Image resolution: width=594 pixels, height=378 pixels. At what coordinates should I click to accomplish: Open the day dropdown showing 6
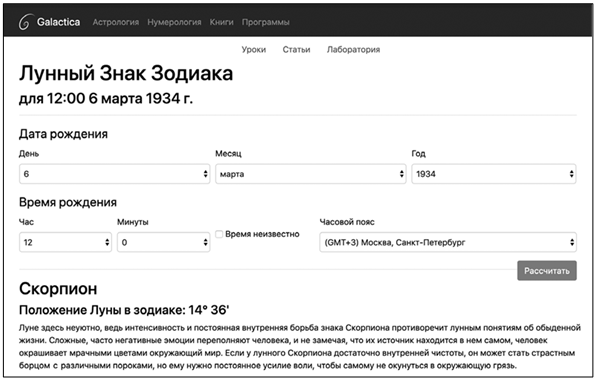[114, 174]
